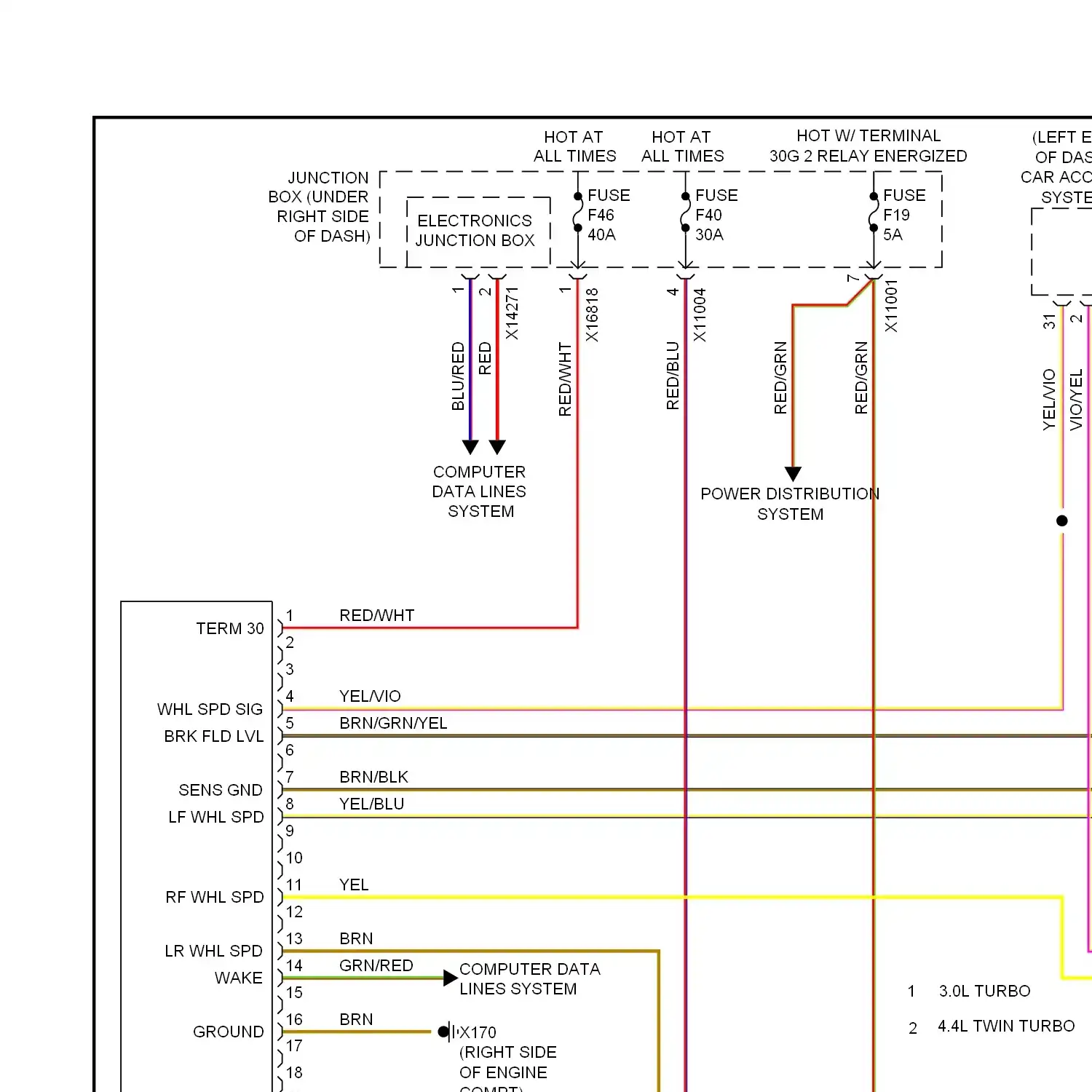
Task: Select the FUSE F46 40A label
Action: [x=609, y=215]
